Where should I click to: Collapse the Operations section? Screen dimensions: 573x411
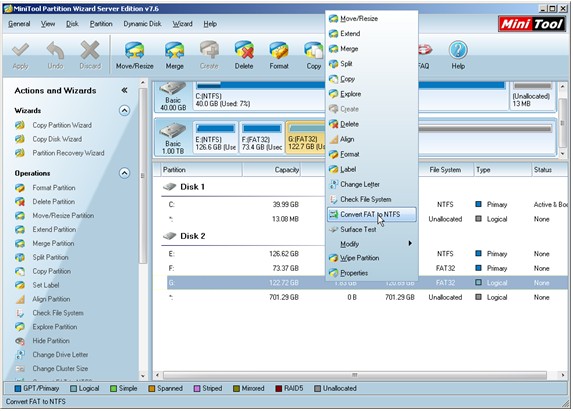(124, 173)
